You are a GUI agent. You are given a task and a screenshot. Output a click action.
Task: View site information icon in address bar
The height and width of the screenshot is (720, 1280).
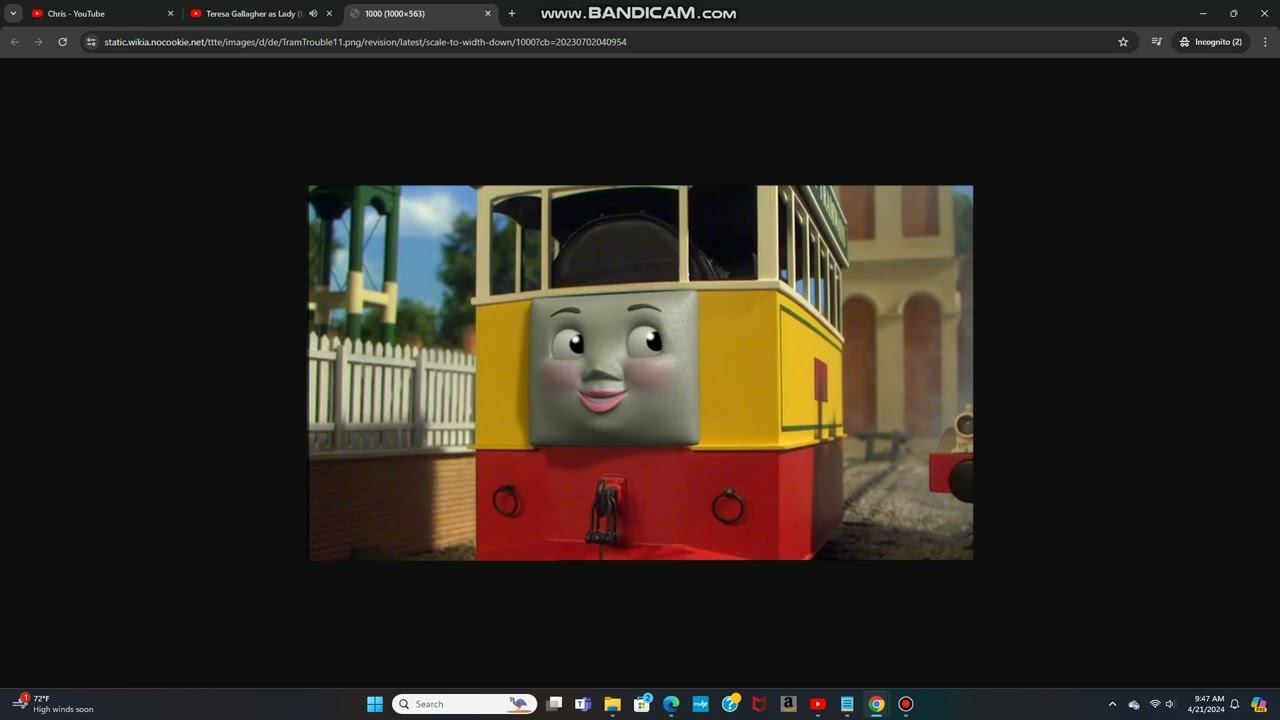tap(91, 42)
